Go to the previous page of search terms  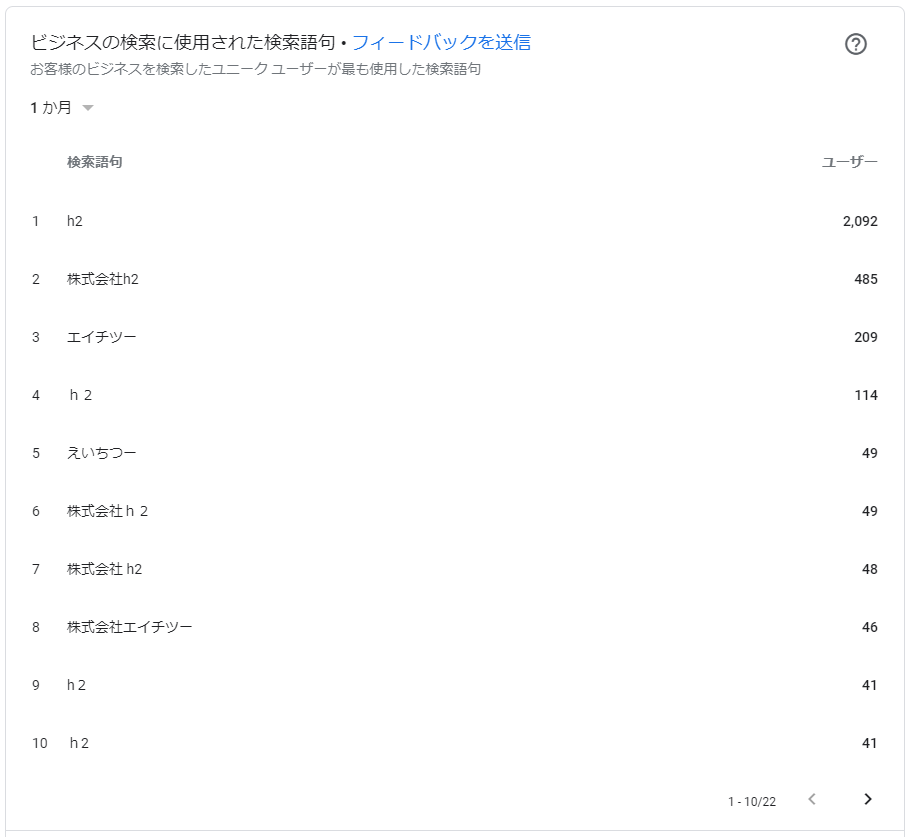pyautogui.click(x=812, y=799)
